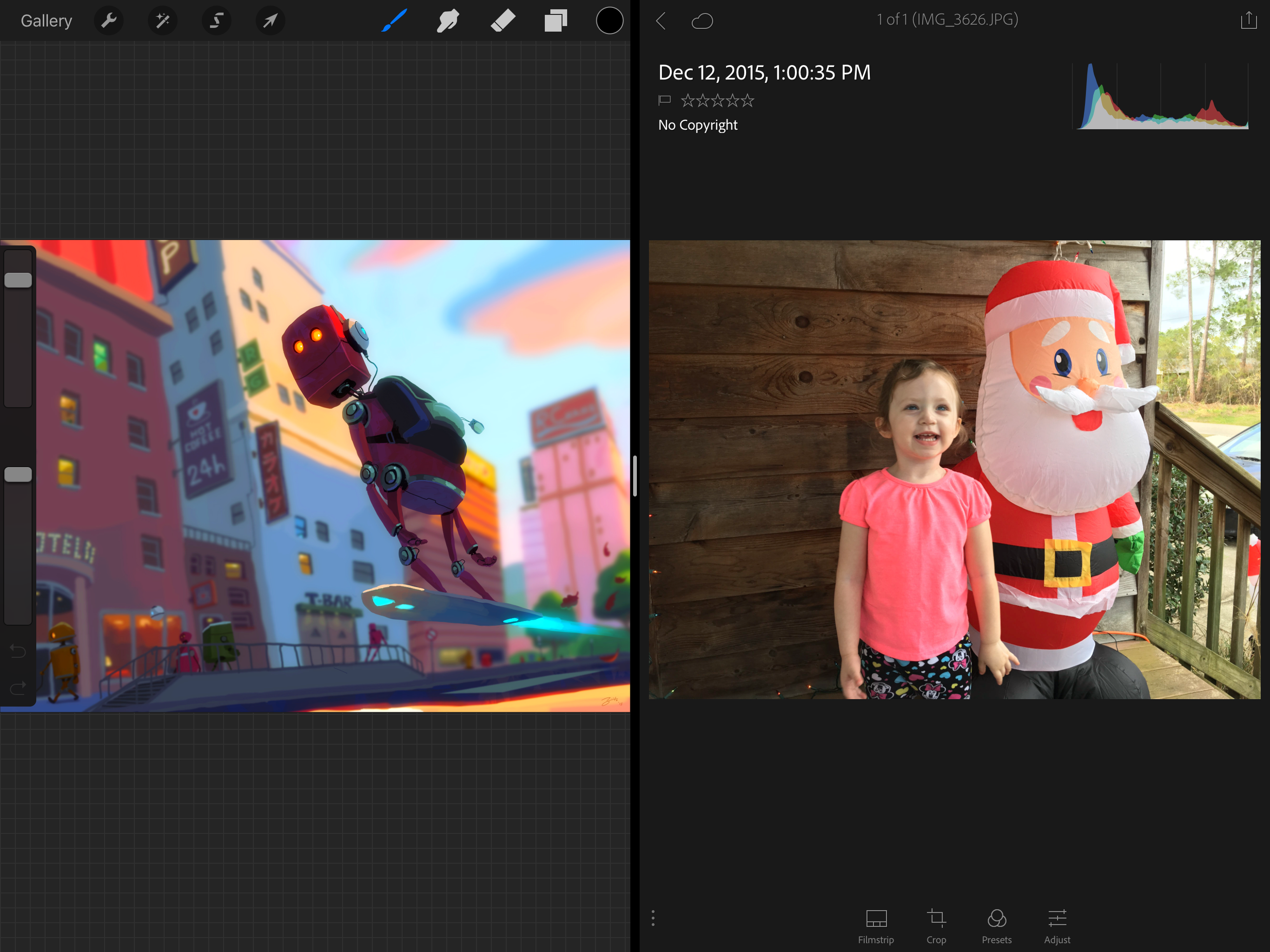This screenshot has width=1270, height=952.
Task: Open the black color swatch picker
Action: pyautogui.click(x=609, y=21)
